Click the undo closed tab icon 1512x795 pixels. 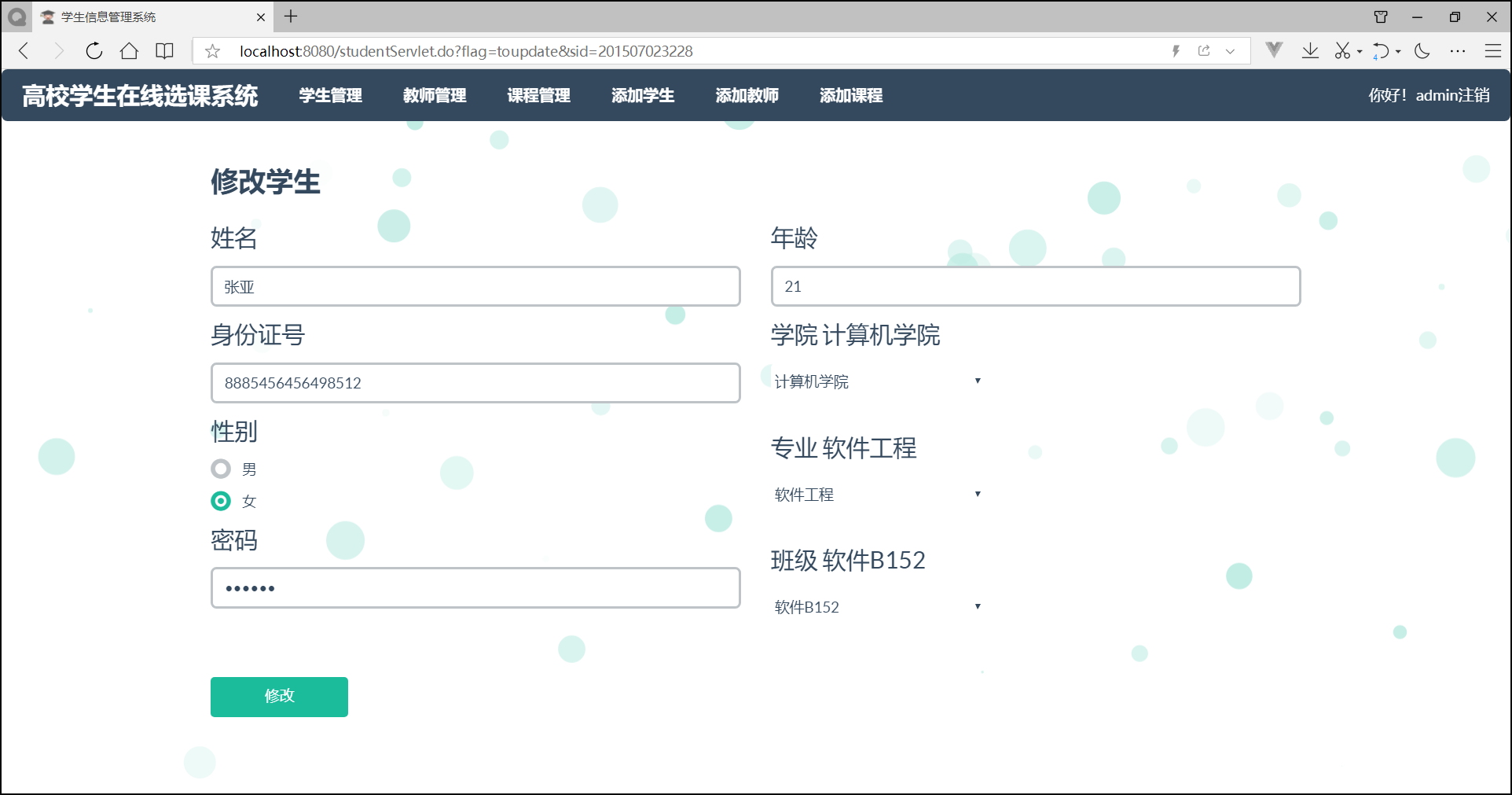pyautogui.click(x=1381, y=51)
